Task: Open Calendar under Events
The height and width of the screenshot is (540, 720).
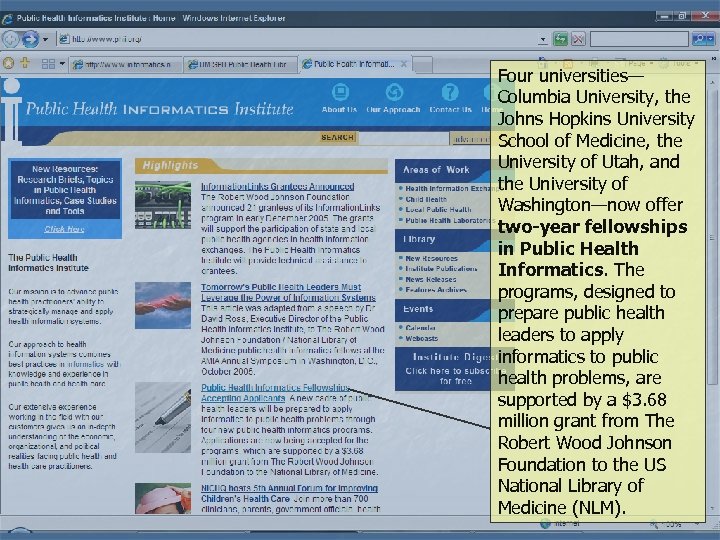Action: coord(420,328)
